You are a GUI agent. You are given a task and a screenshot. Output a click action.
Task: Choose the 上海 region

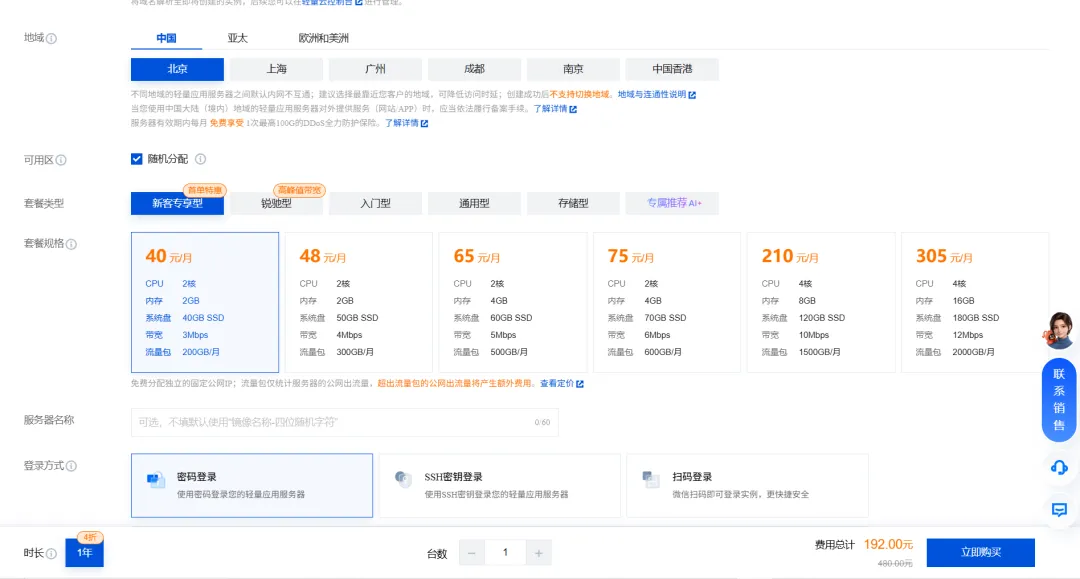[276, 69]
